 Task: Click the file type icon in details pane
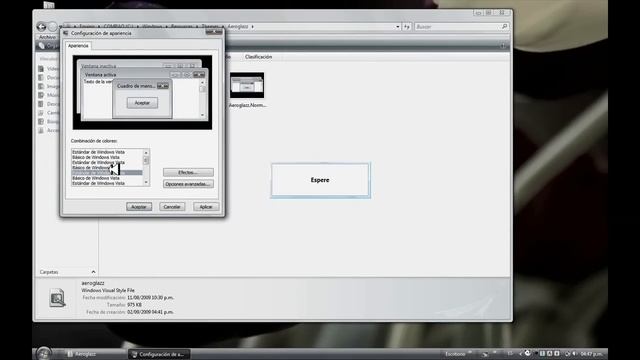point(57,298)
